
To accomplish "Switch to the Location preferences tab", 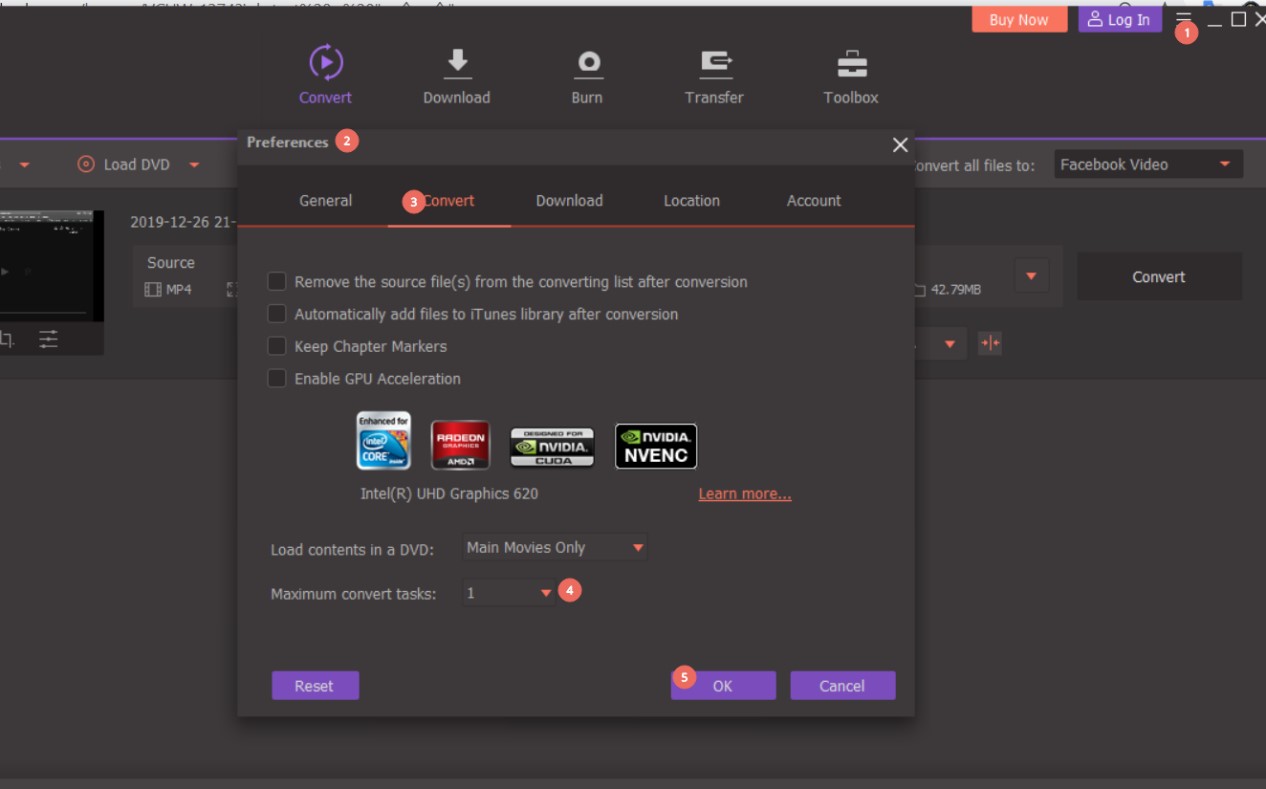I will tap(691, 201).
